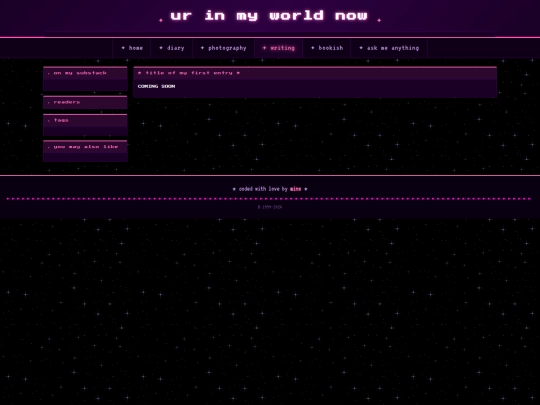
Task: Follow the "minx" credit link in the footer
Action: [x=295, y=189]
